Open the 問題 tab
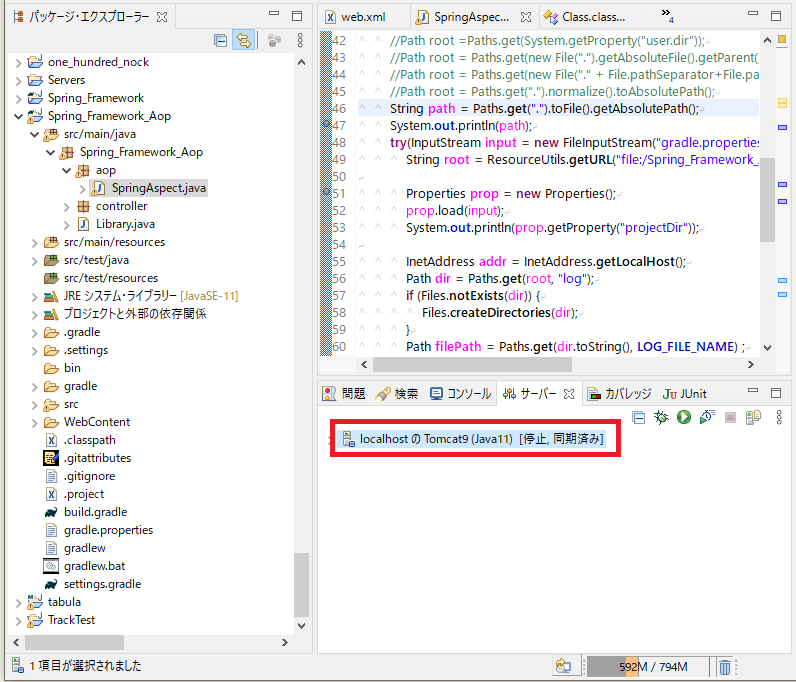The image size is (796, 682). 344,394
